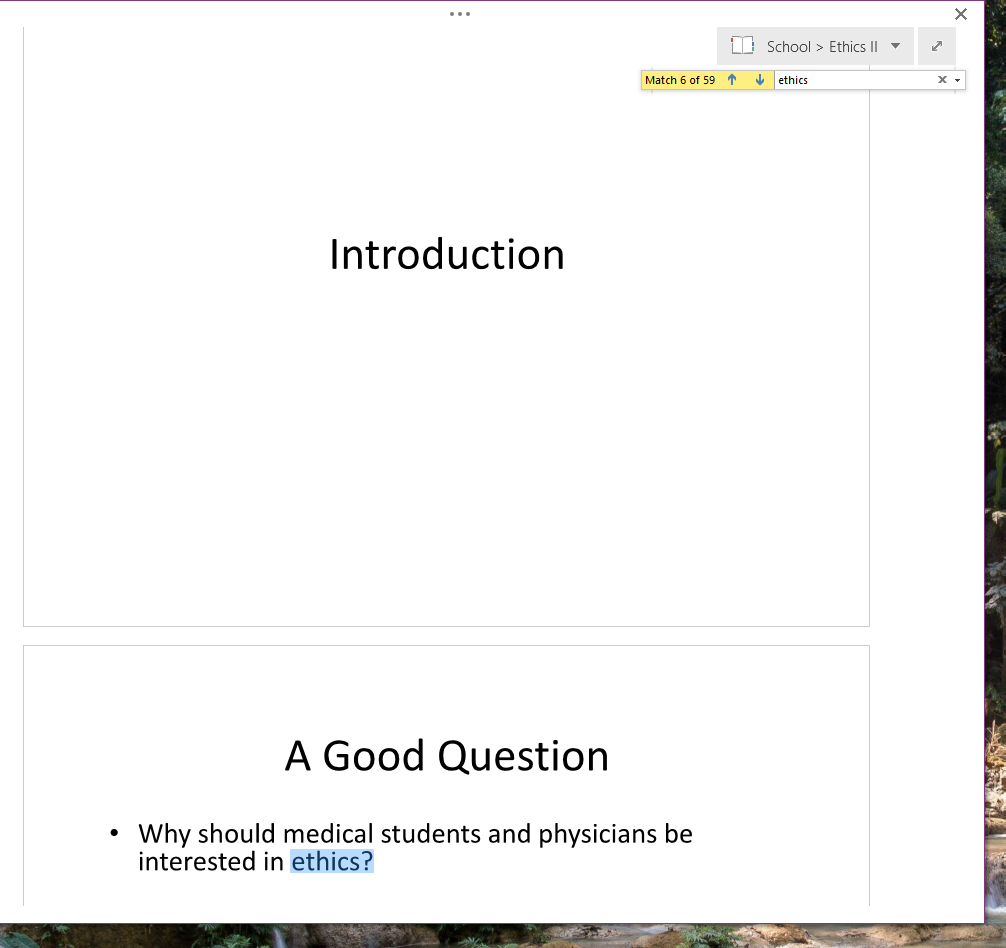Close the OneNote window
Image resolution: width=1006 pixels, height=948 pixels.
coord(960,14)
